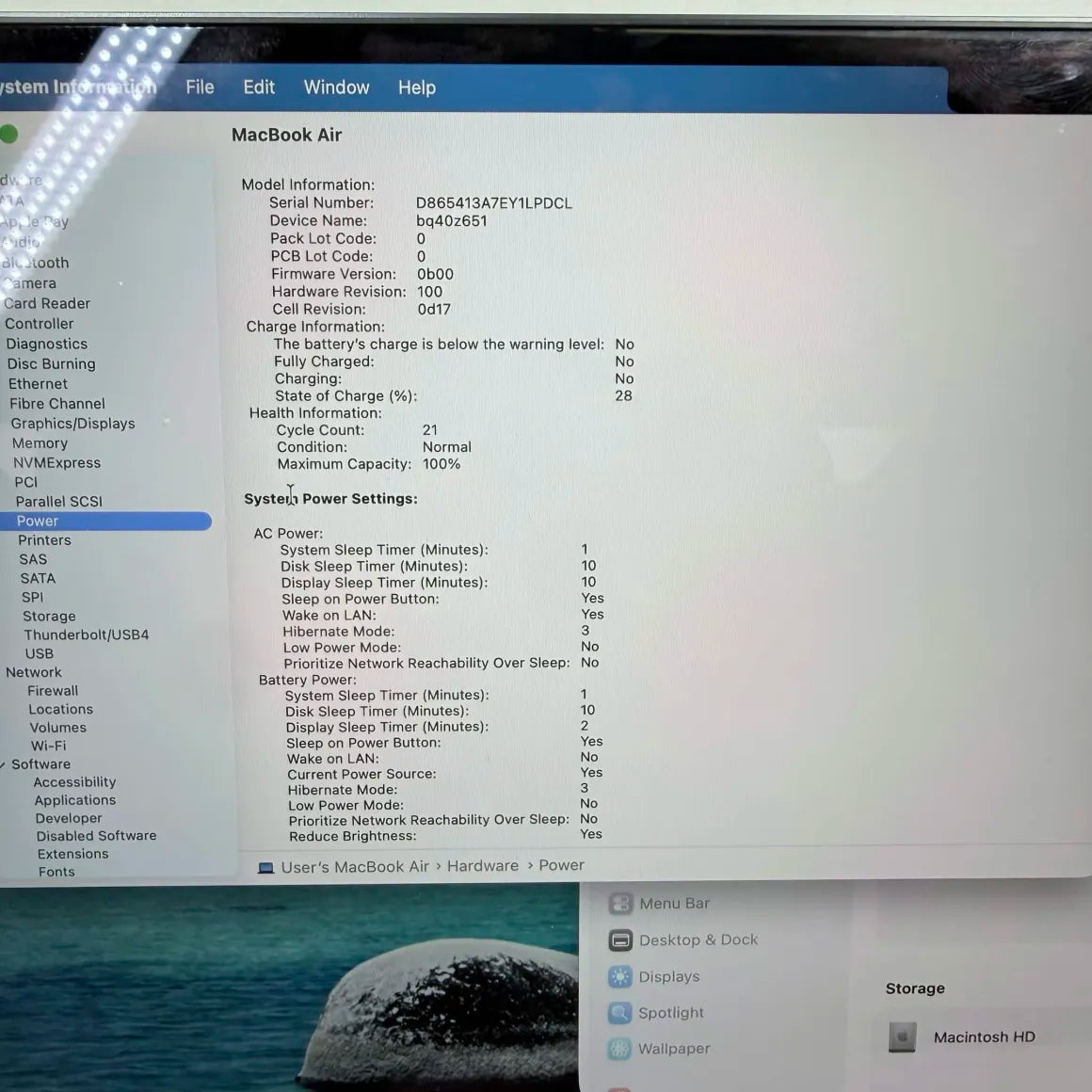Select Wi-Fi under Network
This screenshot has height=1092, width=1092.
click(x=48, y=746)
